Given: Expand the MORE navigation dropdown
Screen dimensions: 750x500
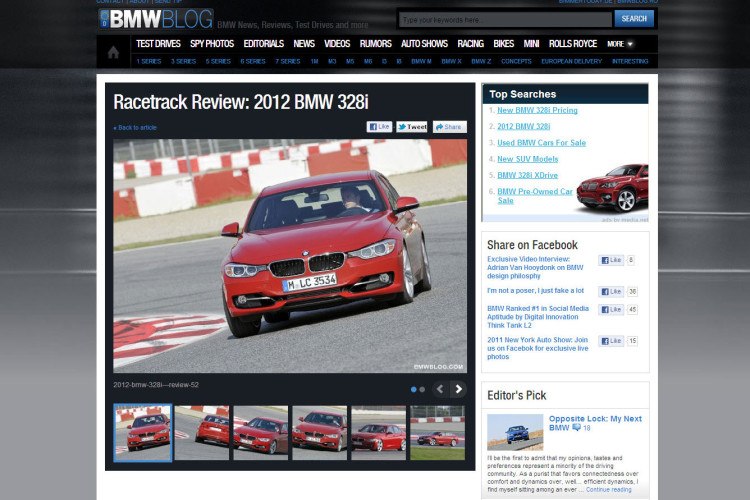Looking at the screenshot, I should click(x=620, y=44).
